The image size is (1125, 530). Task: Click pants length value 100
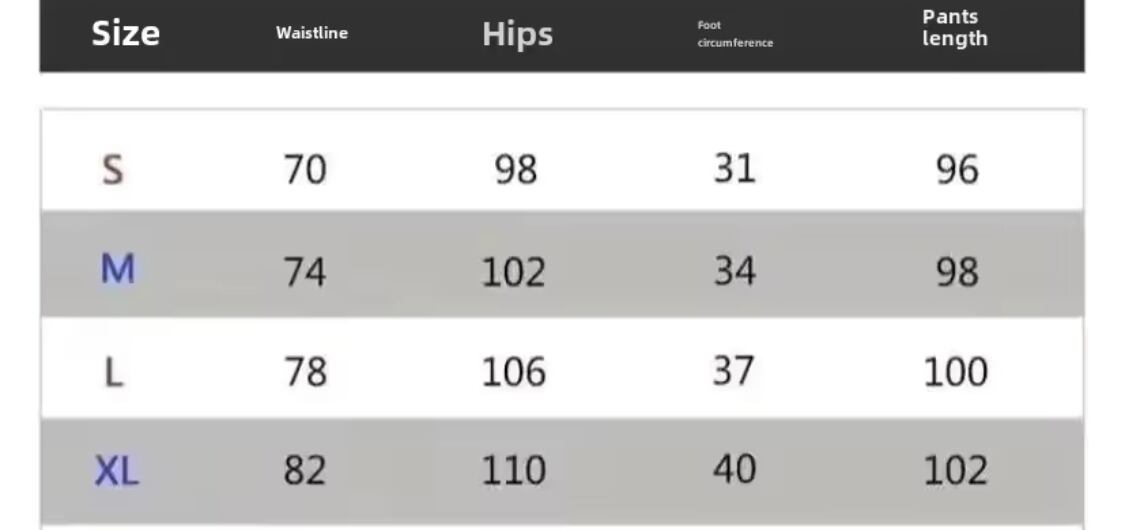(955, 372)
